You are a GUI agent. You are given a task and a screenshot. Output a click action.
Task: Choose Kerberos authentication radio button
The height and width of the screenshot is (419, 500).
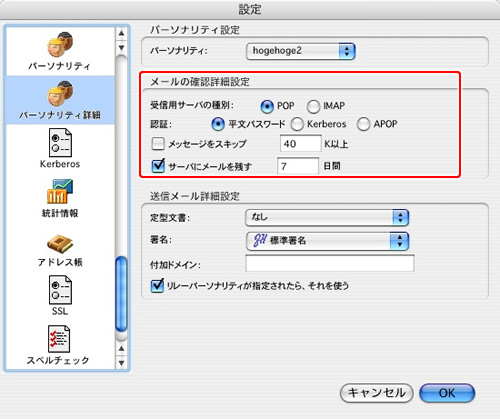click(297, 124)
